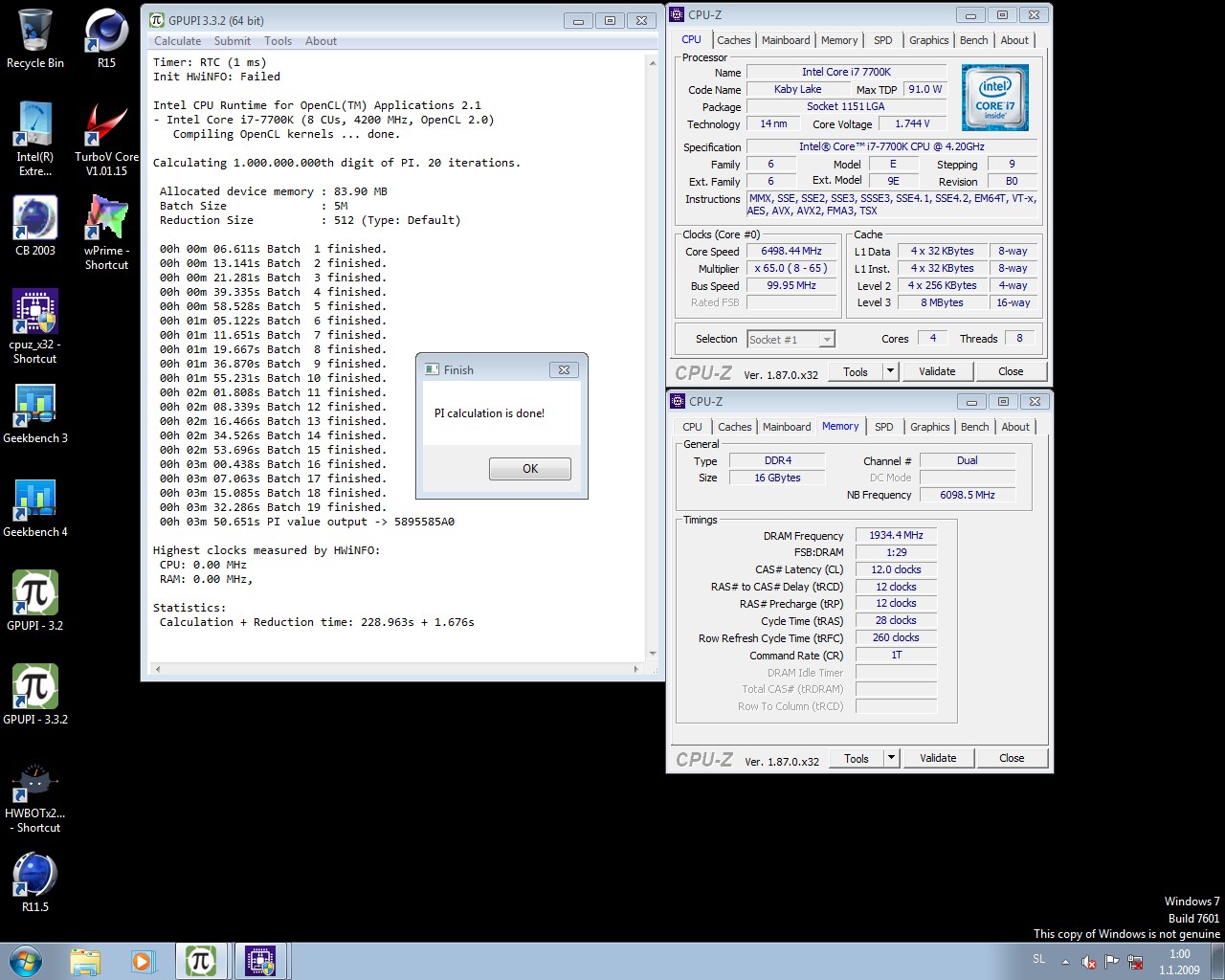
Task: Select the CB 2003 desktop icon
Action: pyautogui.click(x=35, y=226)
